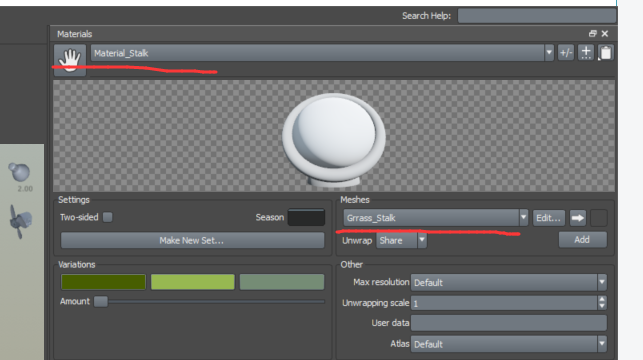Click the Unwrapping scale value field

tap(504, 303)
